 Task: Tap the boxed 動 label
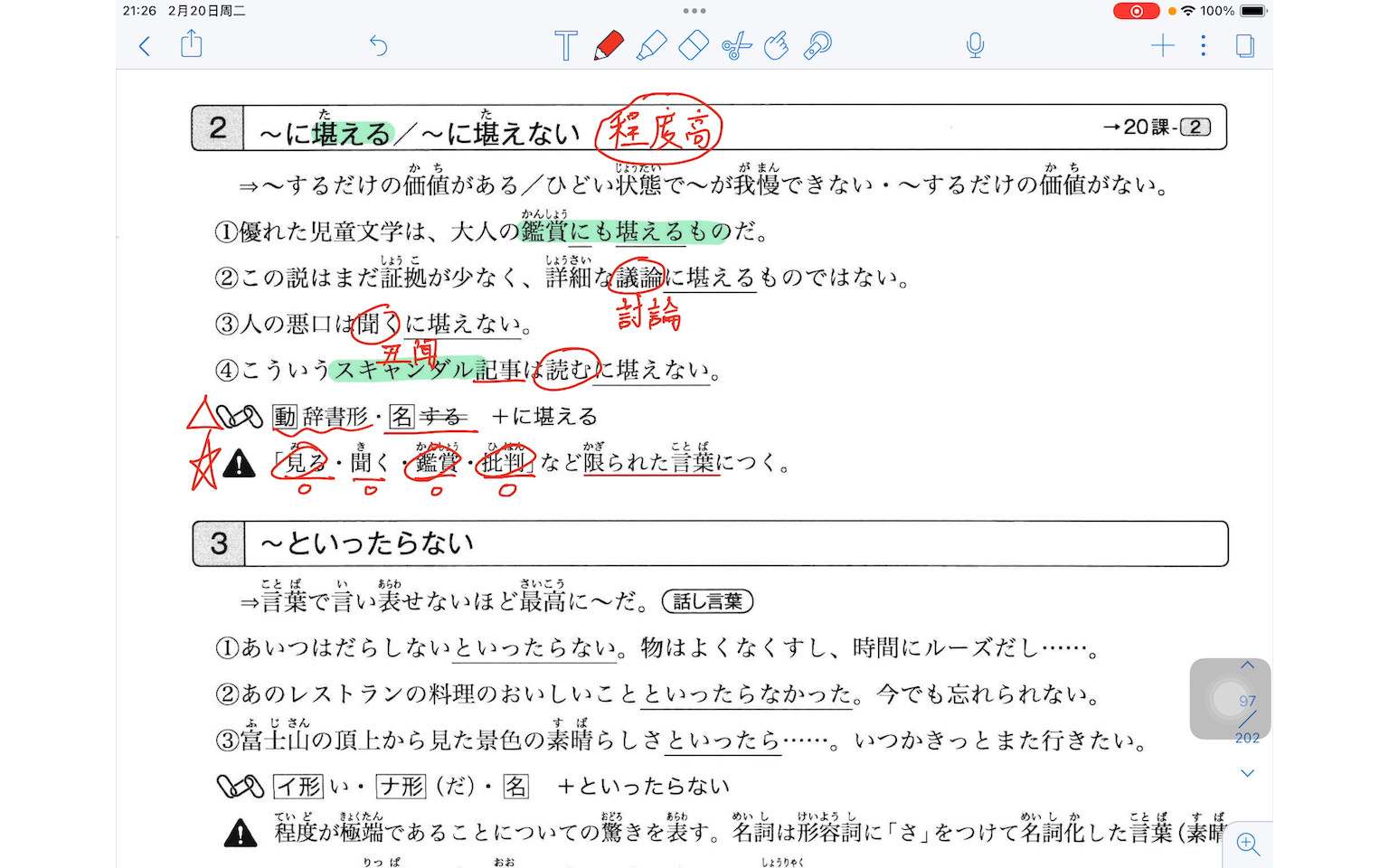coord(285,417)
